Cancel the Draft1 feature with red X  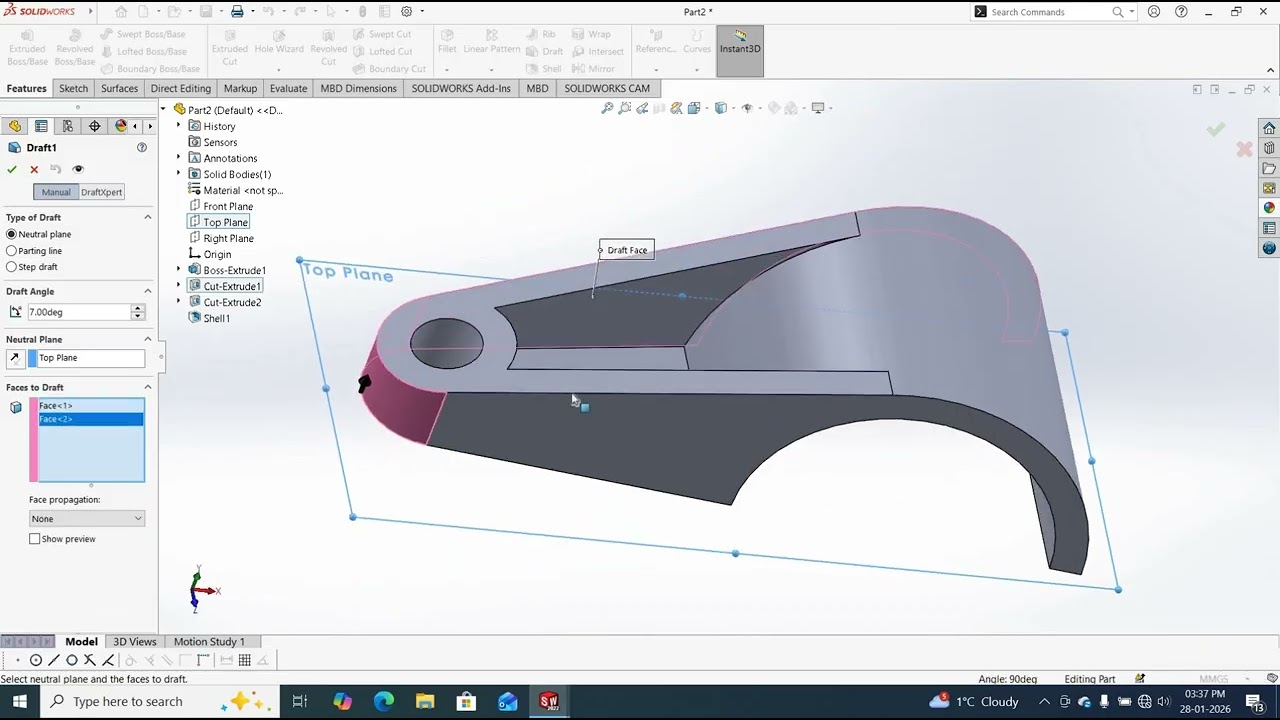pyautogui.click(x=34, y=169)
